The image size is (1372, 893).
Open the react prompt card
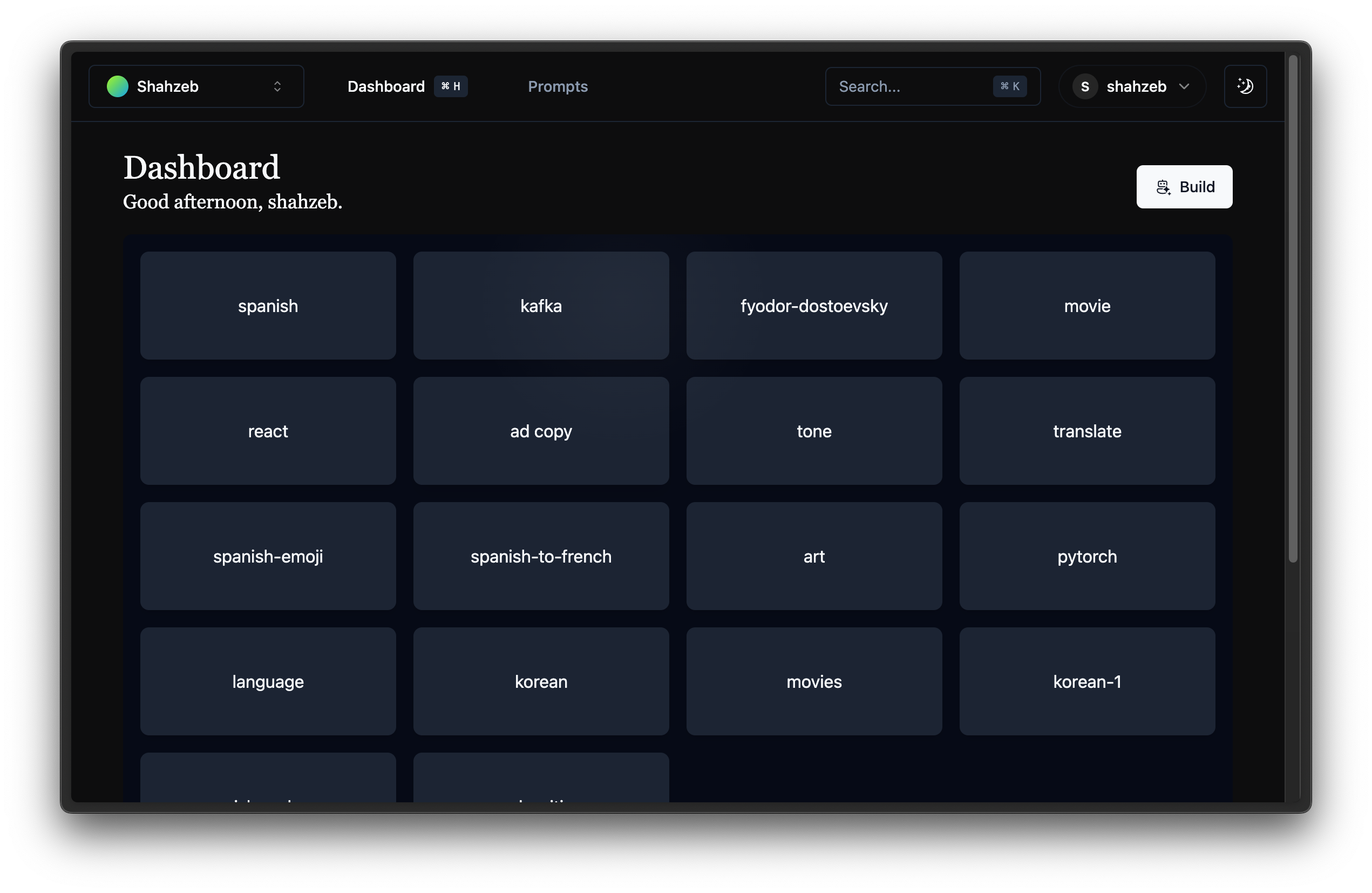(x=268, y=431)
